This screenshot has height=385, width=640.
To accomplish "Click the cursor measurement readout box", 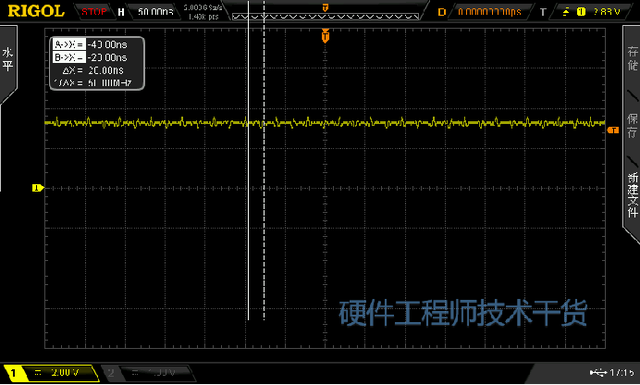I will tap(97, 63).
